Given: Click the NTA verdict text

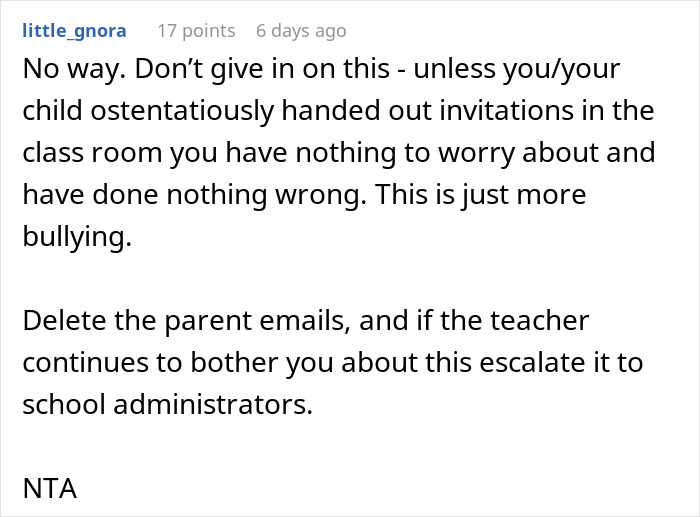Looking at the screenshot, I should pos(48,489).
